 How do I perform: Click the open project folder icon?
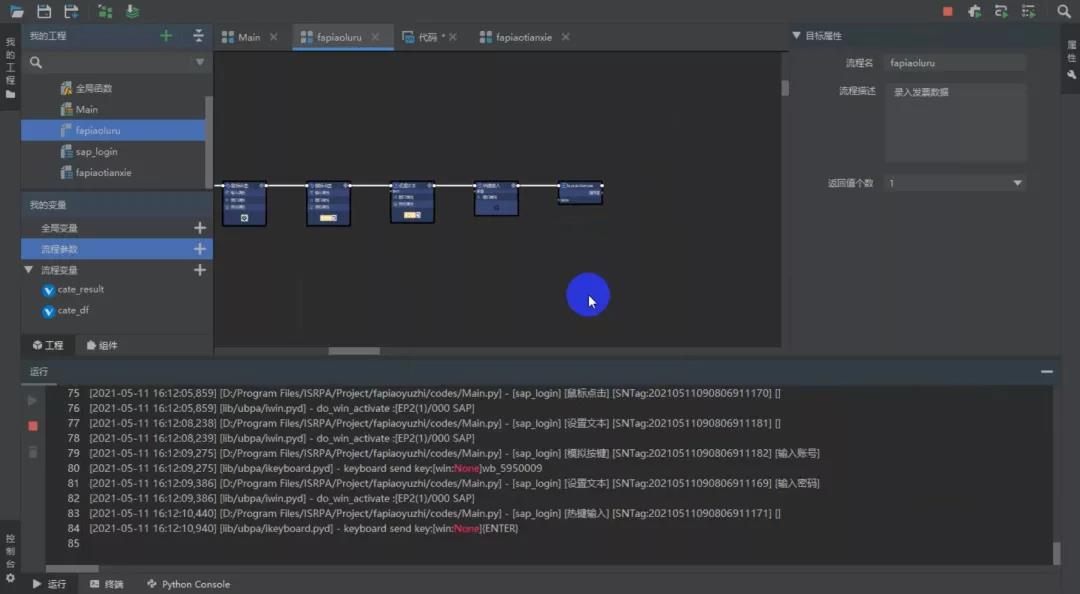pyautogui.click(x=17, y=11)
